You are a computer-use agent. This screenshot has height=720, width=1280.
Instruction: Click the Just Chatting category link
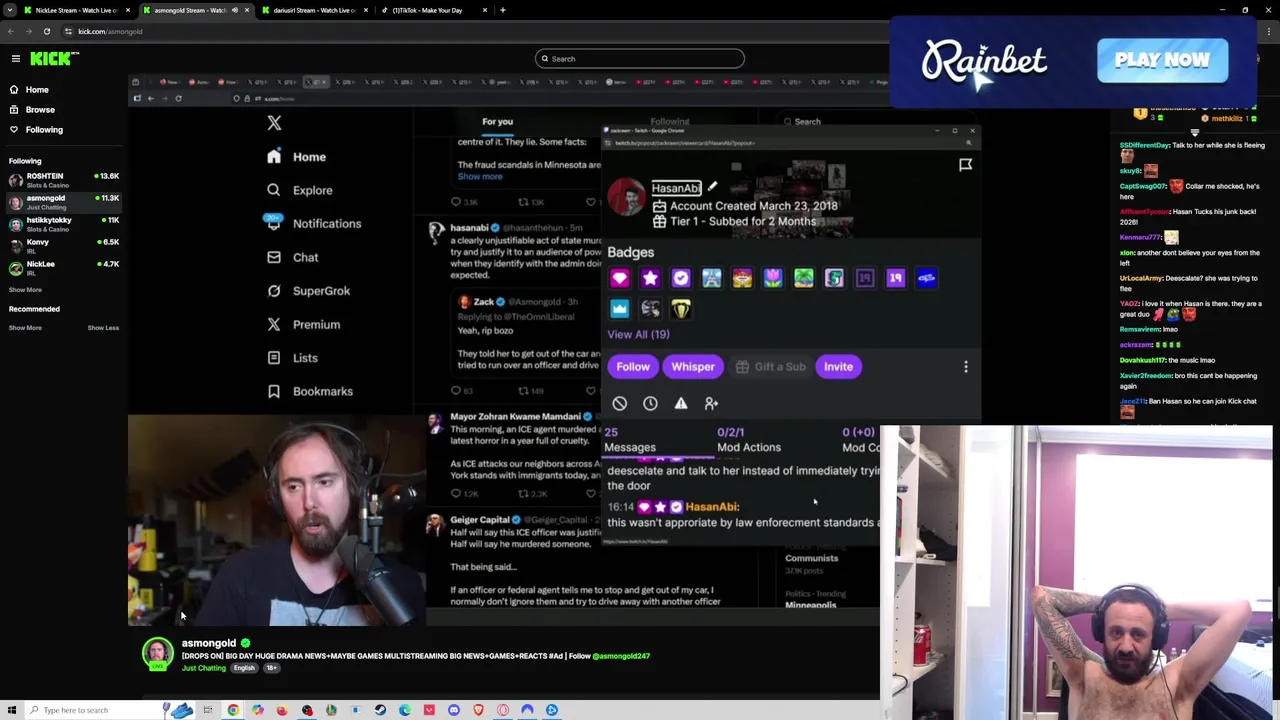tap(203, 668)
